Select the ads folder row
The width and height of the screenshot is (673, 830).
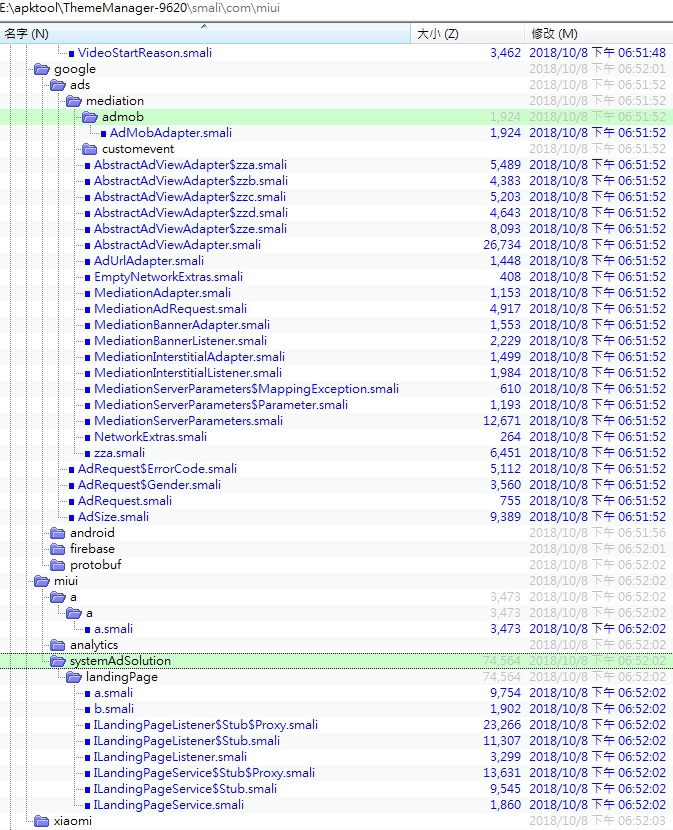point(336,85)
